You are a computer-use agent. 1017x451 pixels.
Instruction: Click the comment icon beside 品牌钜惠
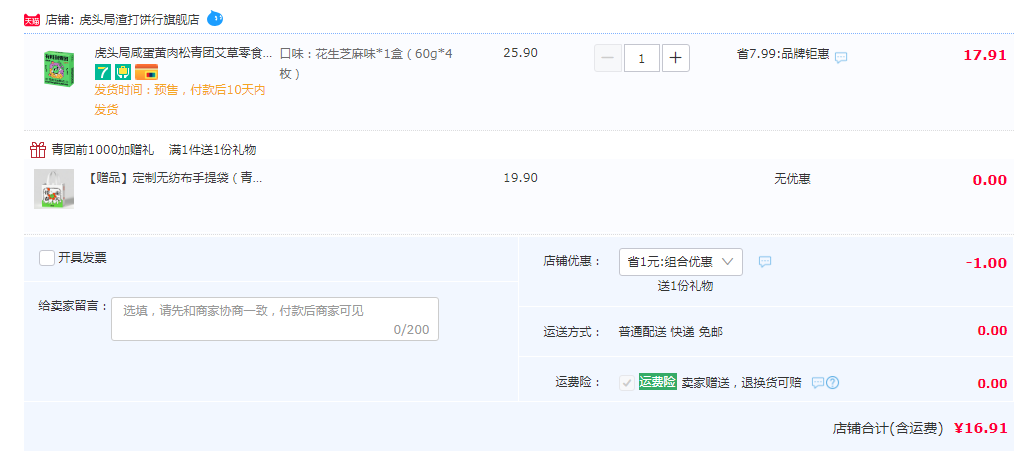click(841, 57)
